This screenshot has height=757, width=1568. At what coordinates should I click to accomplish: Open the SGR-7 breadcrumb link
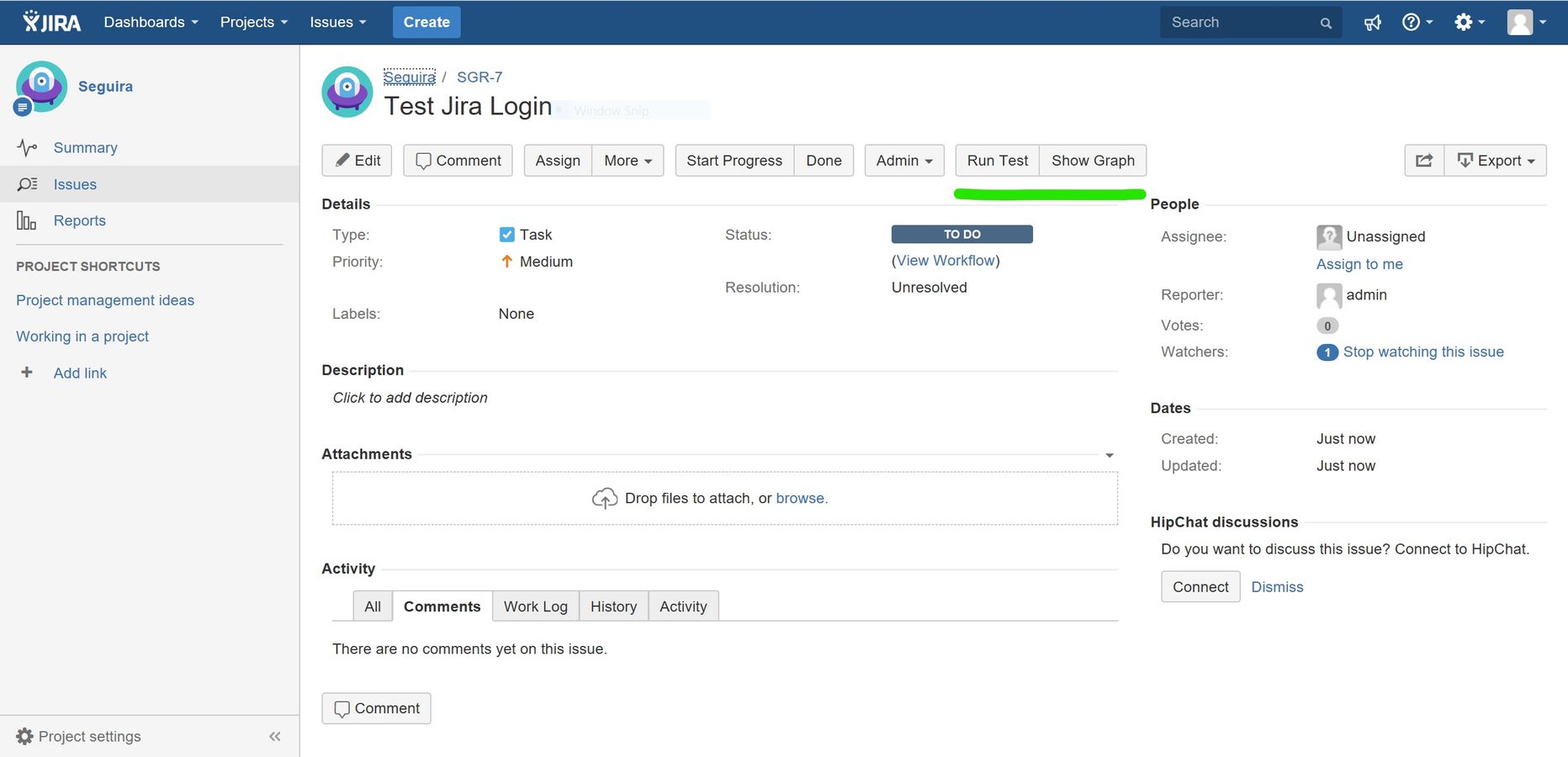tap(479, 77)
